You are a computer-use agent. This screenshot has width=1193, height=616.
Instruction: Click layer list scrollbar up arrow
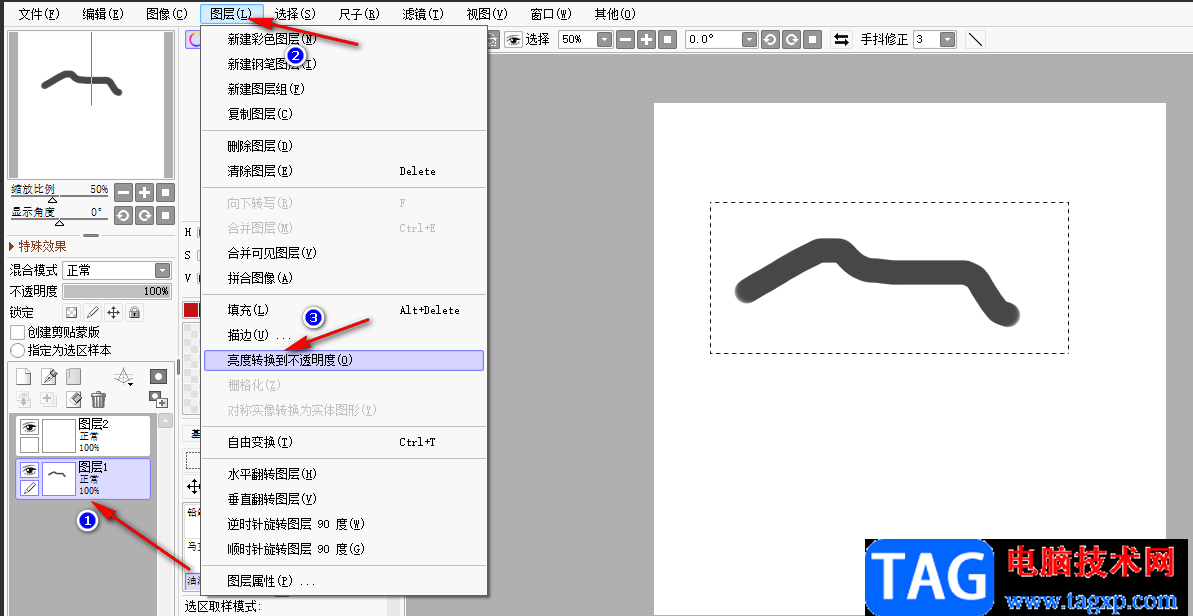165,421
